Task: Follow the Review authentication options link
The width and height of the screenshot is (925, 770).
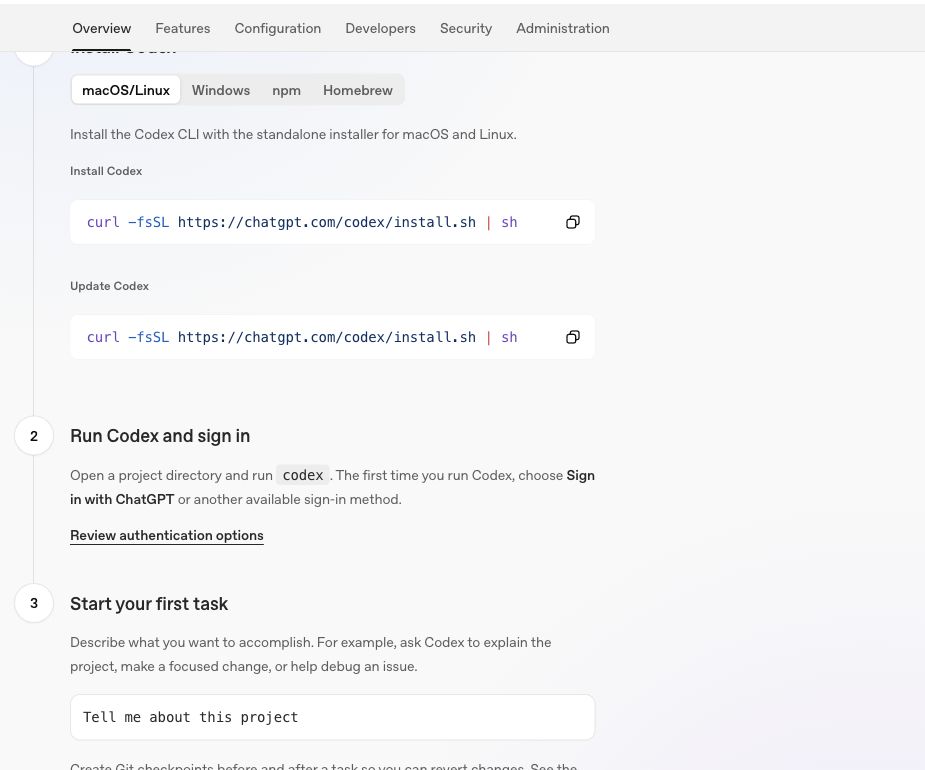Action: 167,536
